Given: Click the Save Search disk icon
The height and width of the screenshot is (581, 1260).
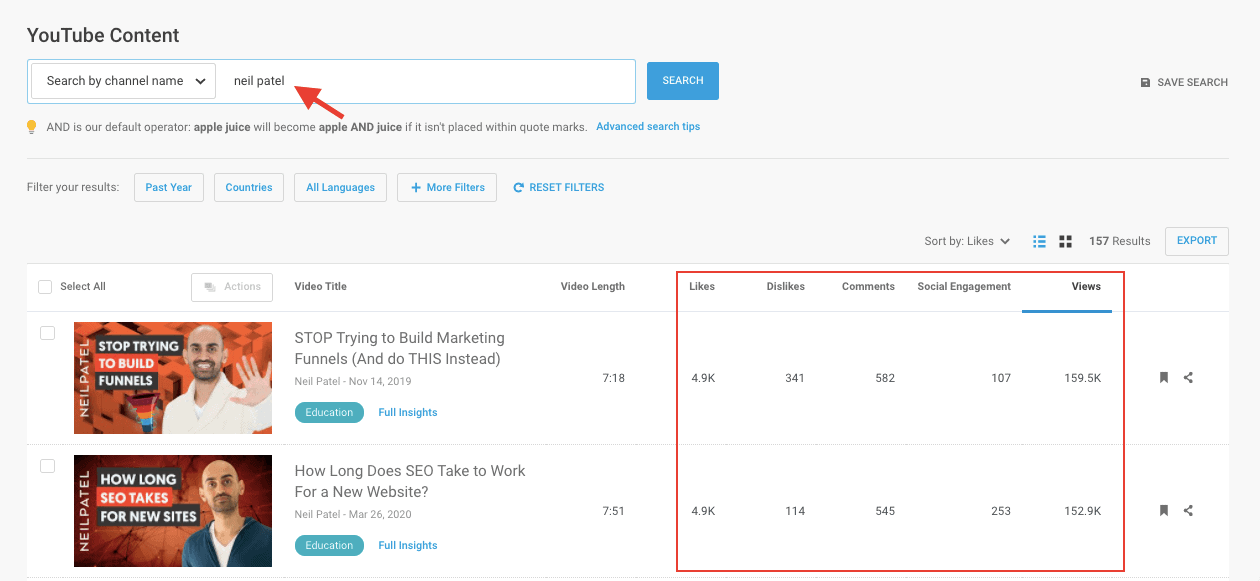Looking at the screenshot, I should coord(1145,83).
